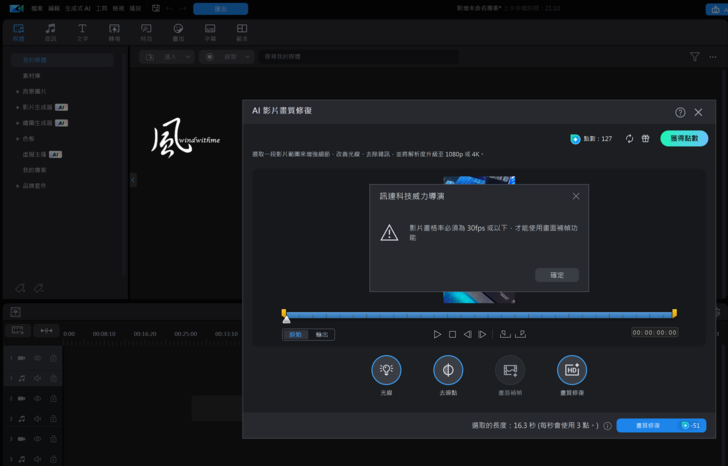728x466 pixels.
Task: Select the 畫面補幀 frame interpolation icon
Action: tap(510, 370)
